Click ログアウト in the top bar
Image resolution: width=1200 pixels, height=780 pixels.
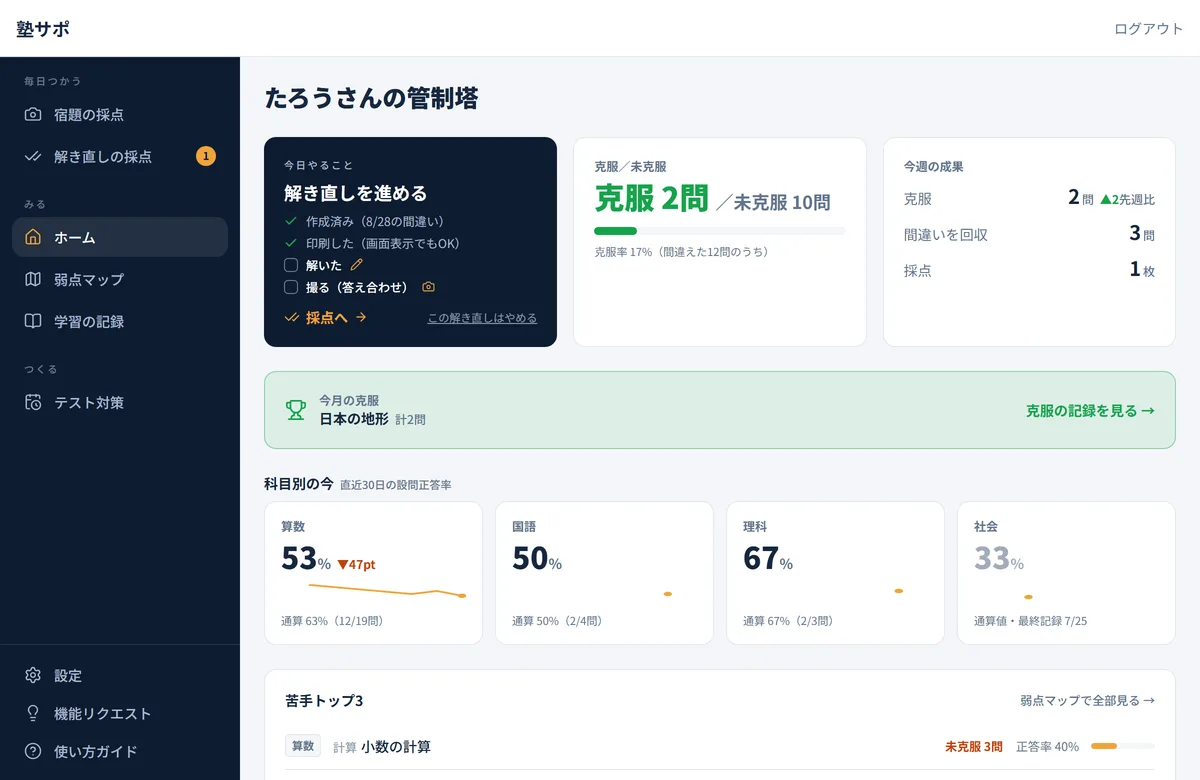(1149, 28)
